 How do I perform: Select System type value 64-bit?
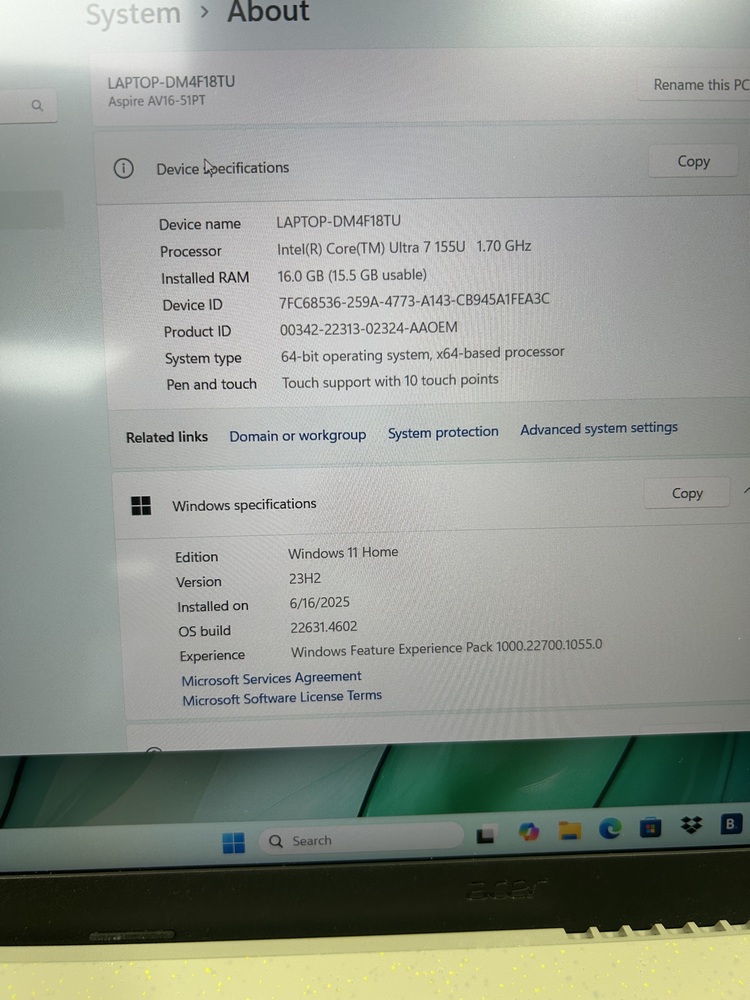(423, 354)
